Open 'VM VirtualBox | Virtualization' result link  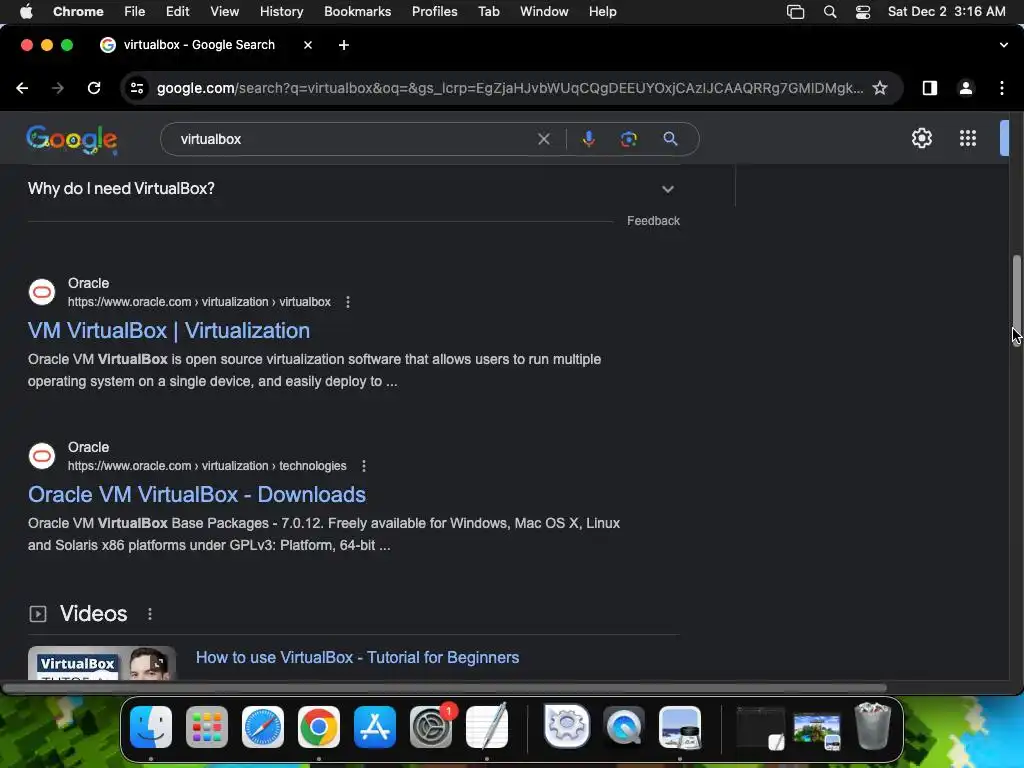(168, 330)
